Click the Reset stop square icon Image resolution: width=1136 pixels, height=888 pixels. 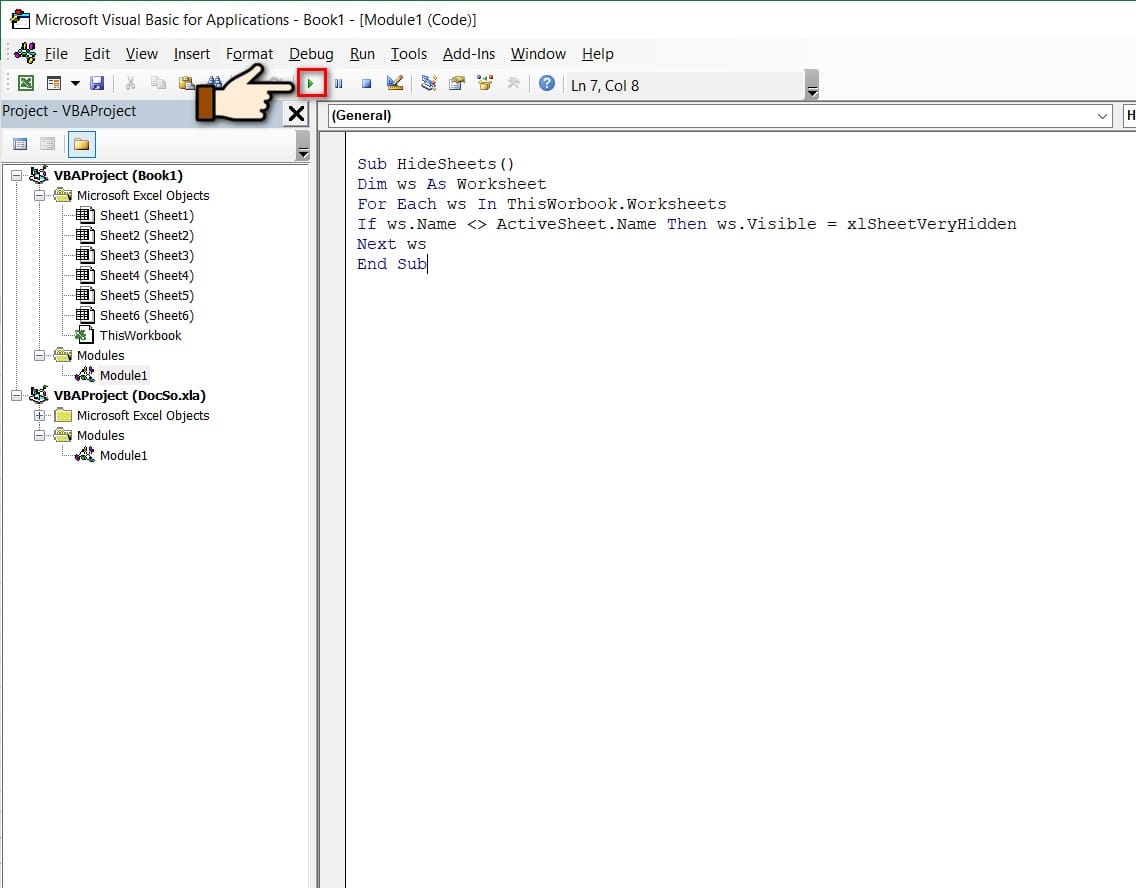click(366, 84)
